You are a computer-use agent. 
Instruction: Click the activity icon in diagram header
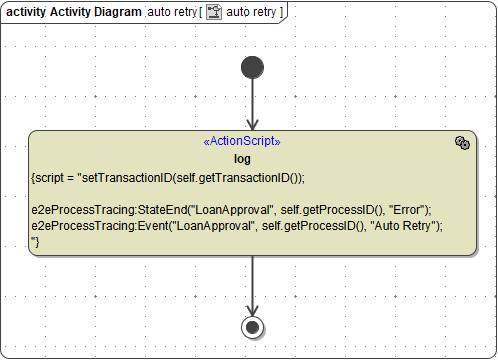pos(214,12)
